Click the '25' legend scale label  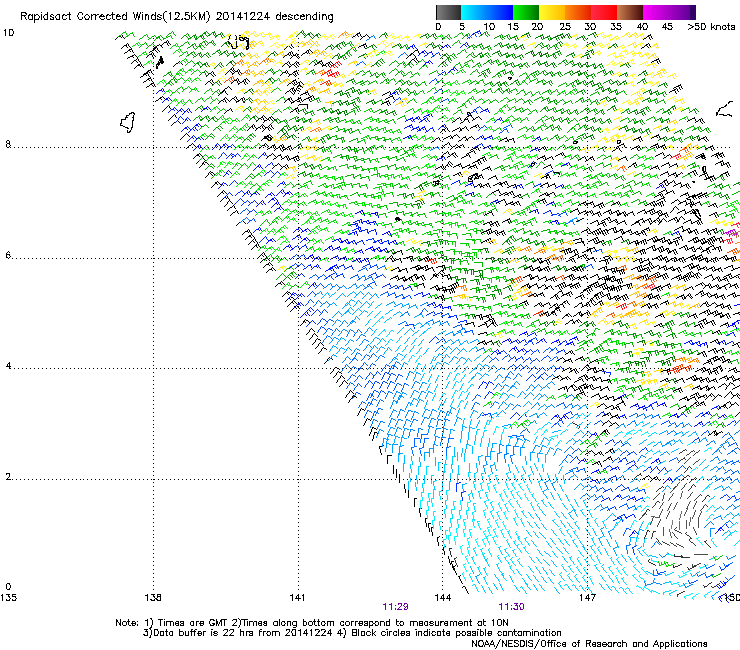[565, 27]
